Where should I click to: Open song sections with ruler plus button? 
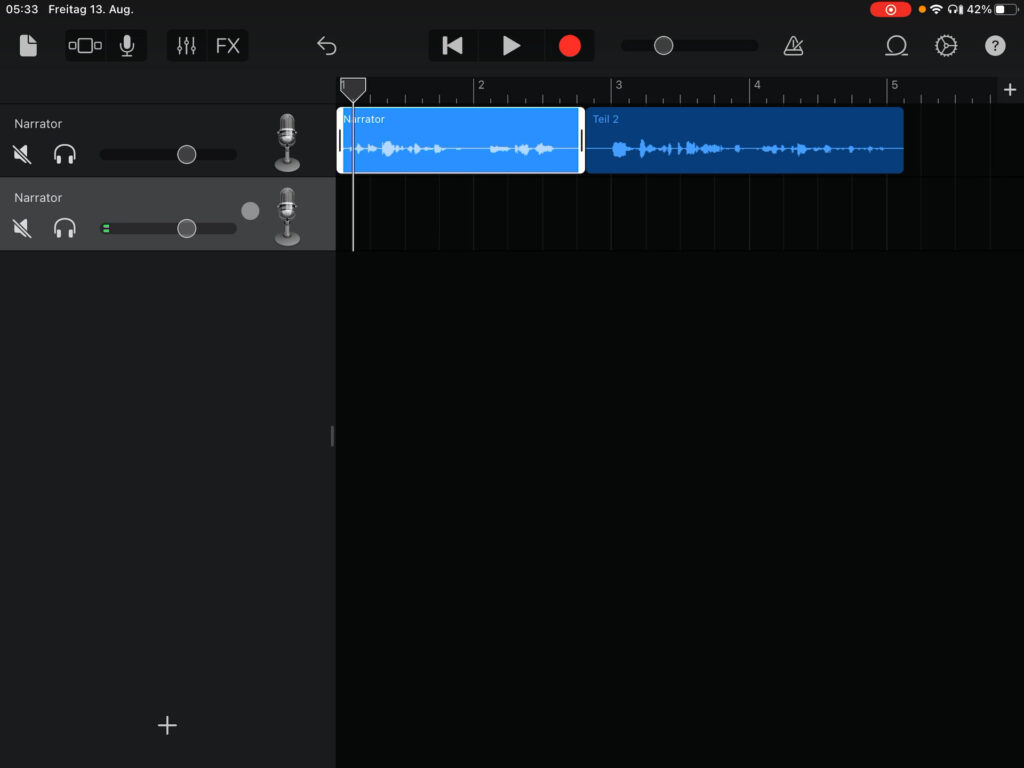pyautogui.click(x=1009, y=90)
